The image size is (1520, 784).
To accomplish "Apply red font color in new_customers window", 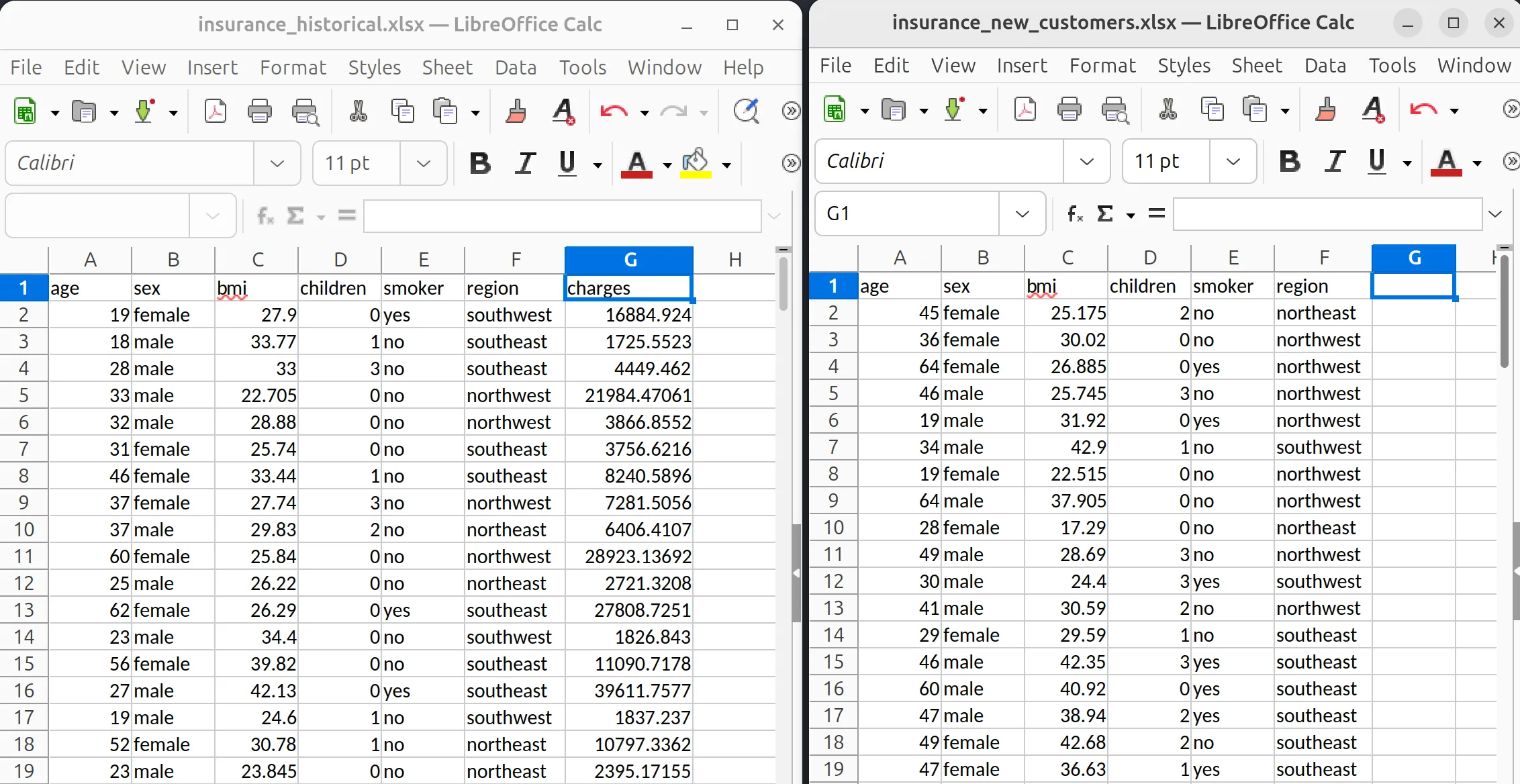I will [x=1446, y=161].
